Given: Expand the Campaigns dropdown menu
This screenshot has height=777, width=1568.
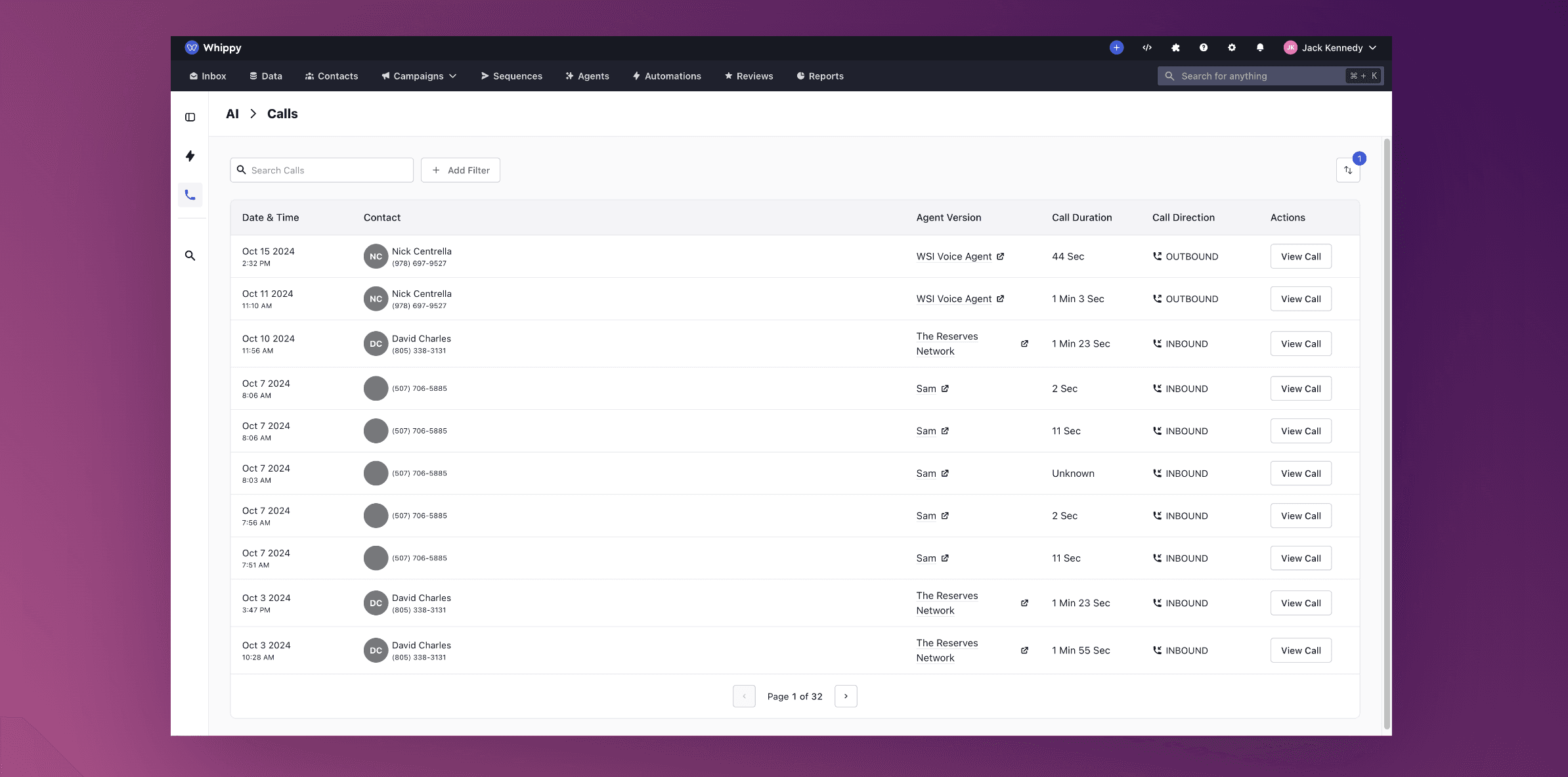Looking at the screenshot, I should coord(419,76).
